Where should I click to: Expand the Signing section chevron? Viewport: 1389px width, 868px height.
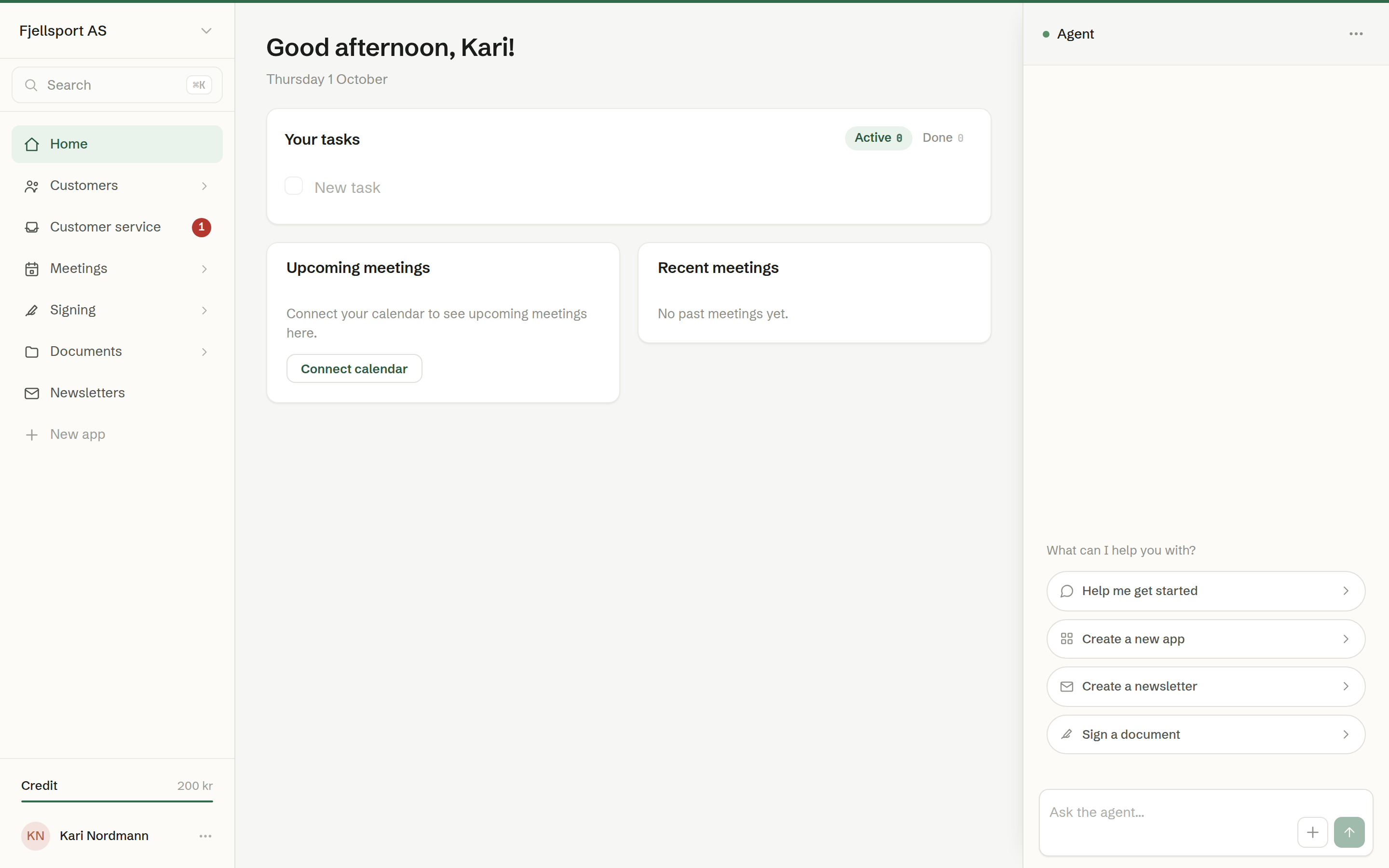(204, 310)
